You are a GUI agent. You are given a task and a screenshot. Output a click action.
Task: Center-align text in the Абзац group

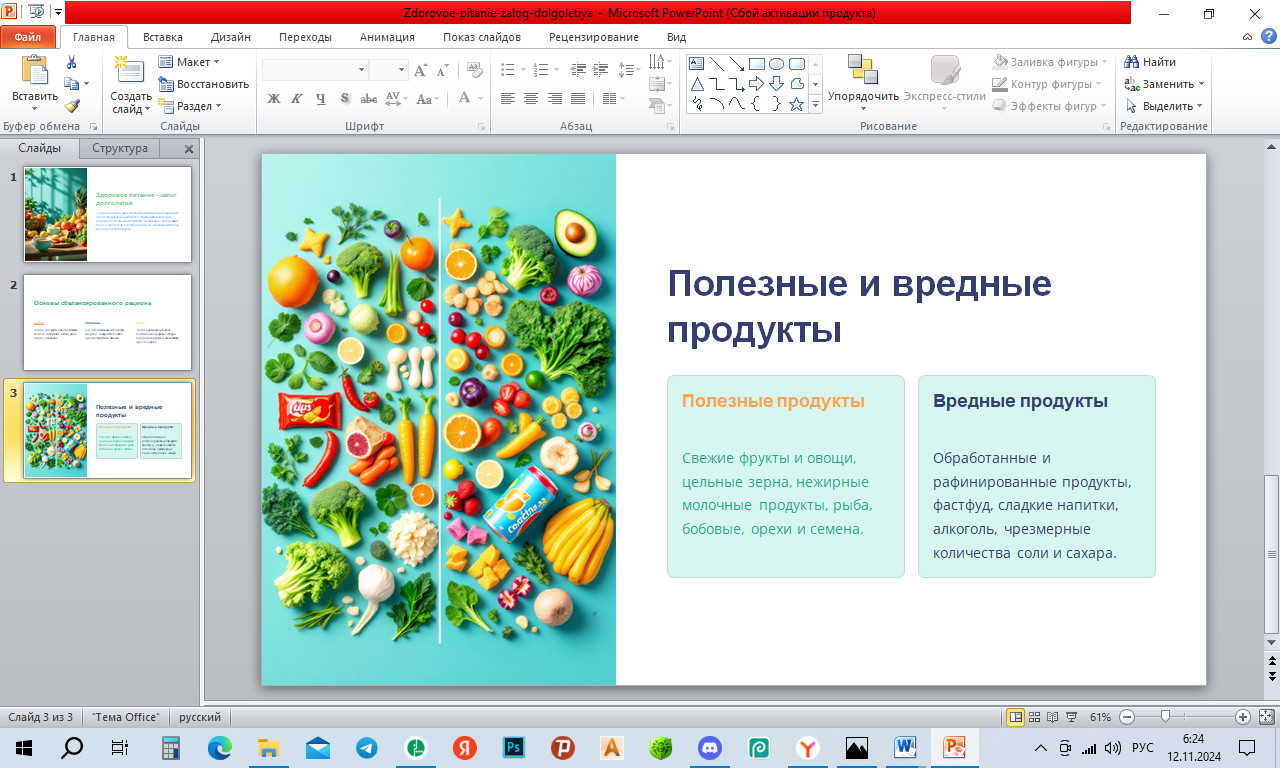[531, 98]
